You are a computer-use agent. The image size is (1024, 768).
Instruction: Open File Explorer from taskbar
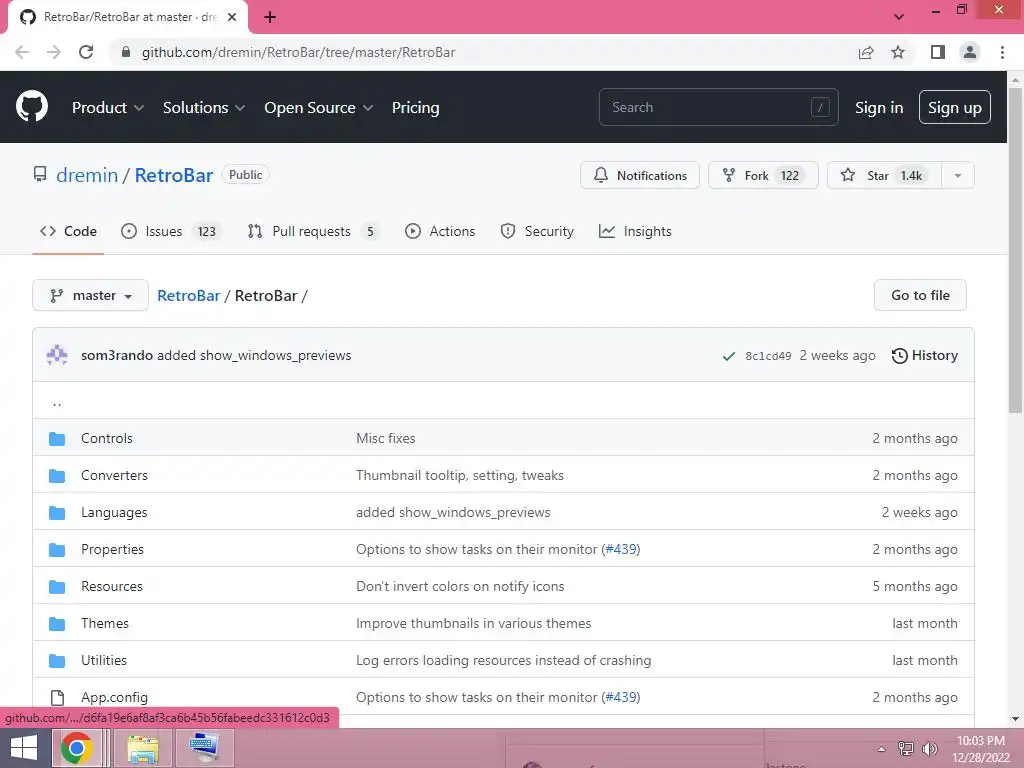tap(142, 748)
